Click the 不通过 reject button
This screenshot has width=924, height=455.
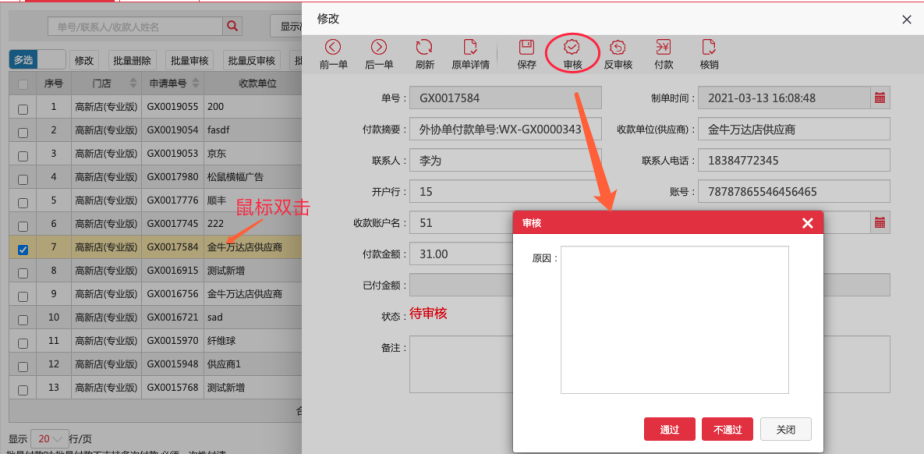727,429
